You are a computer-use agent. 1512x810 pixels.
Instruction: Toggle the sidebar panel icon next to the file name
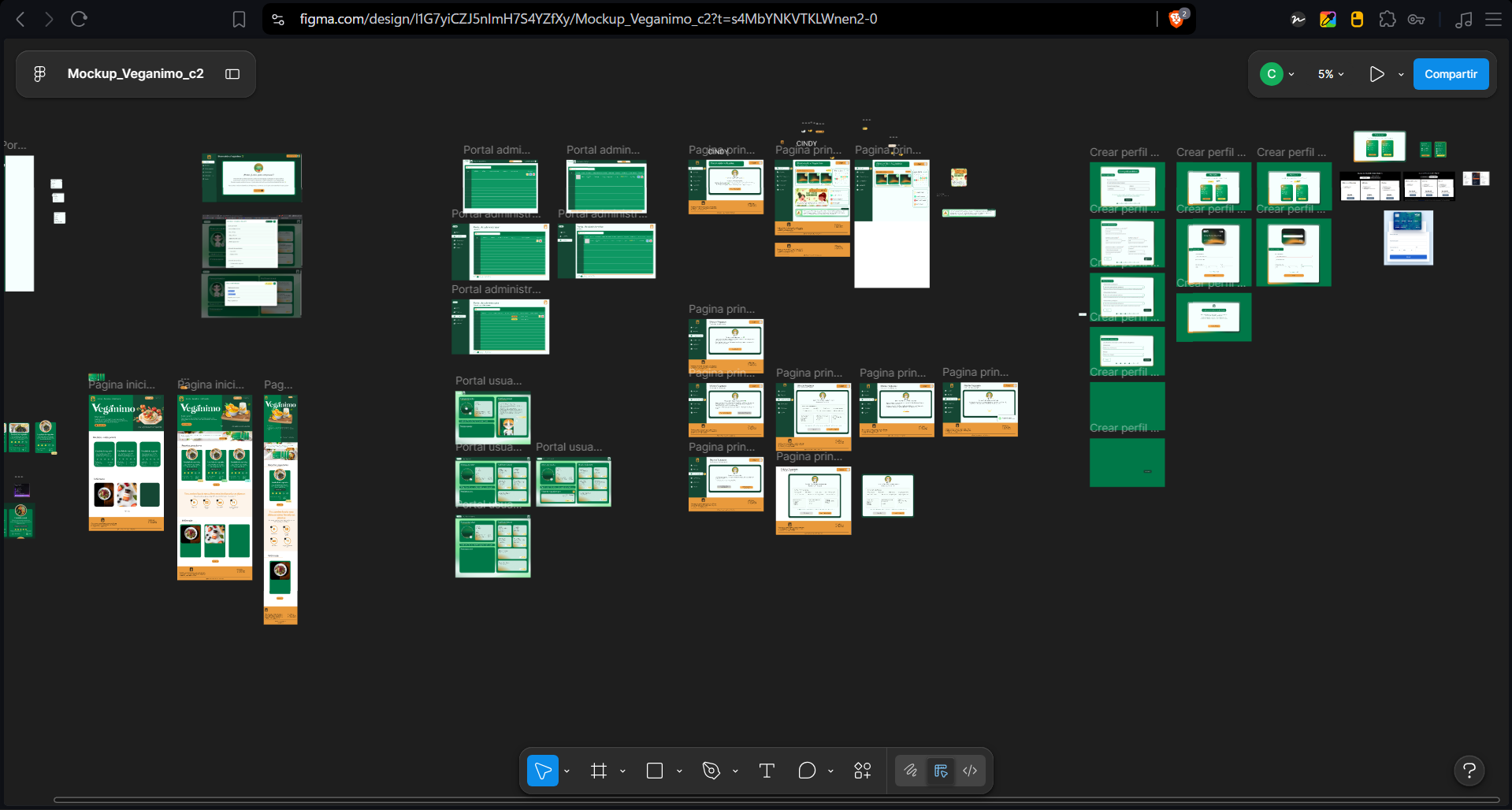[232, 74]
